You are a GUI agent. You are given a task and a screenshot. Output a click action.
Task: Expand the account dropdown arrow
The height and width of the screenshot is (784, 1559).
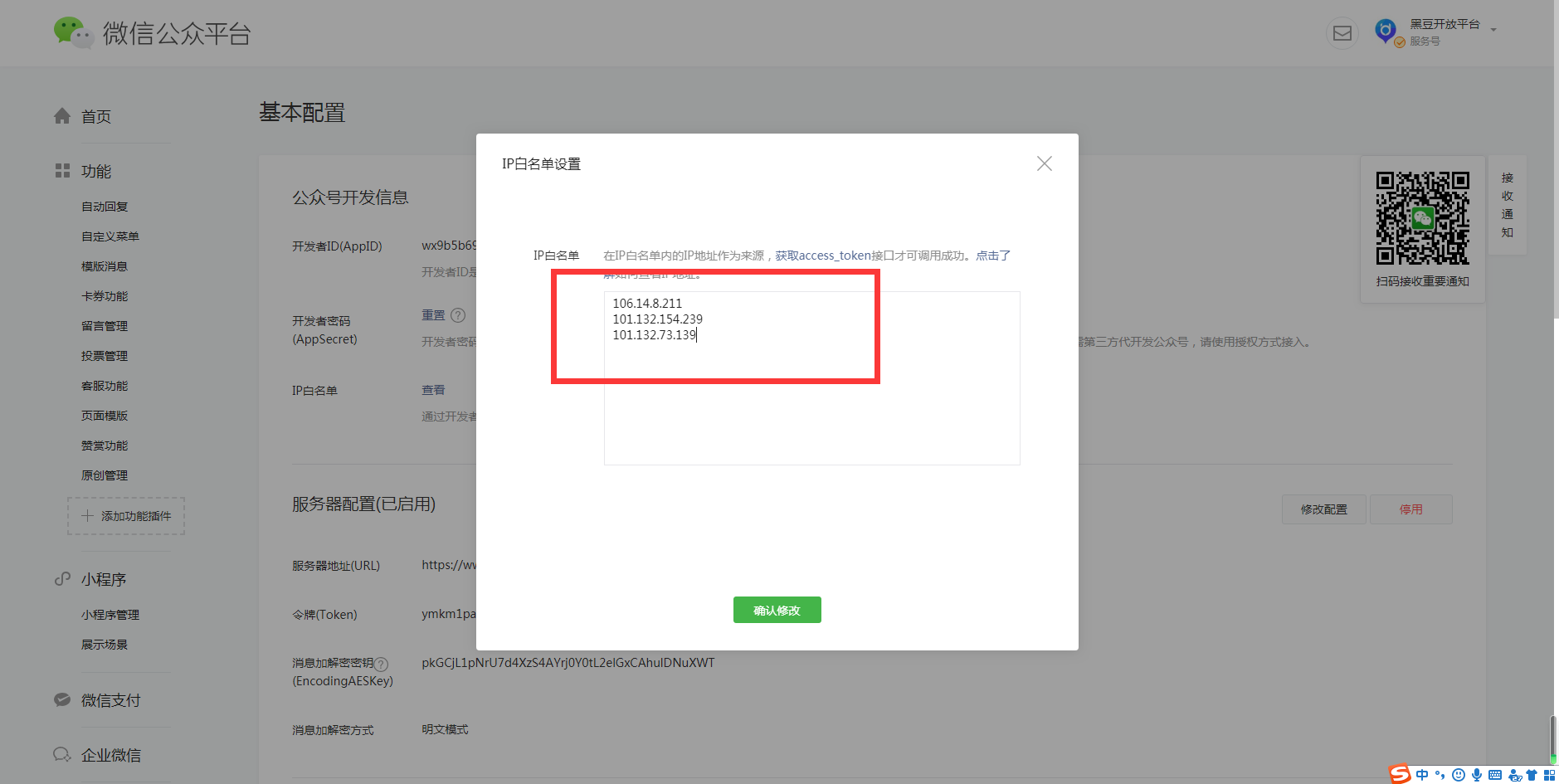1493,30
